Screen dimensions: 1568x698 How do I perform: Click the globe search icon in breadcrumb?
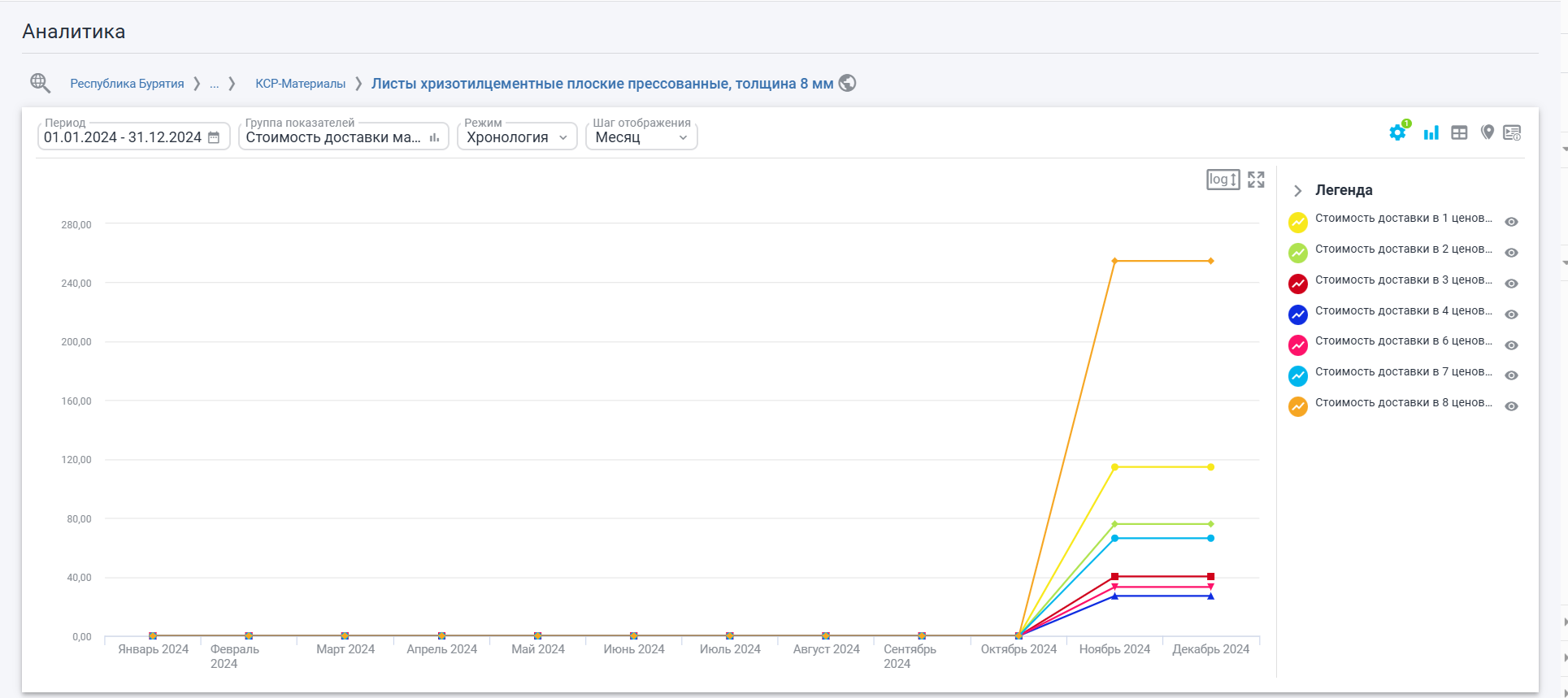(41, 83)
